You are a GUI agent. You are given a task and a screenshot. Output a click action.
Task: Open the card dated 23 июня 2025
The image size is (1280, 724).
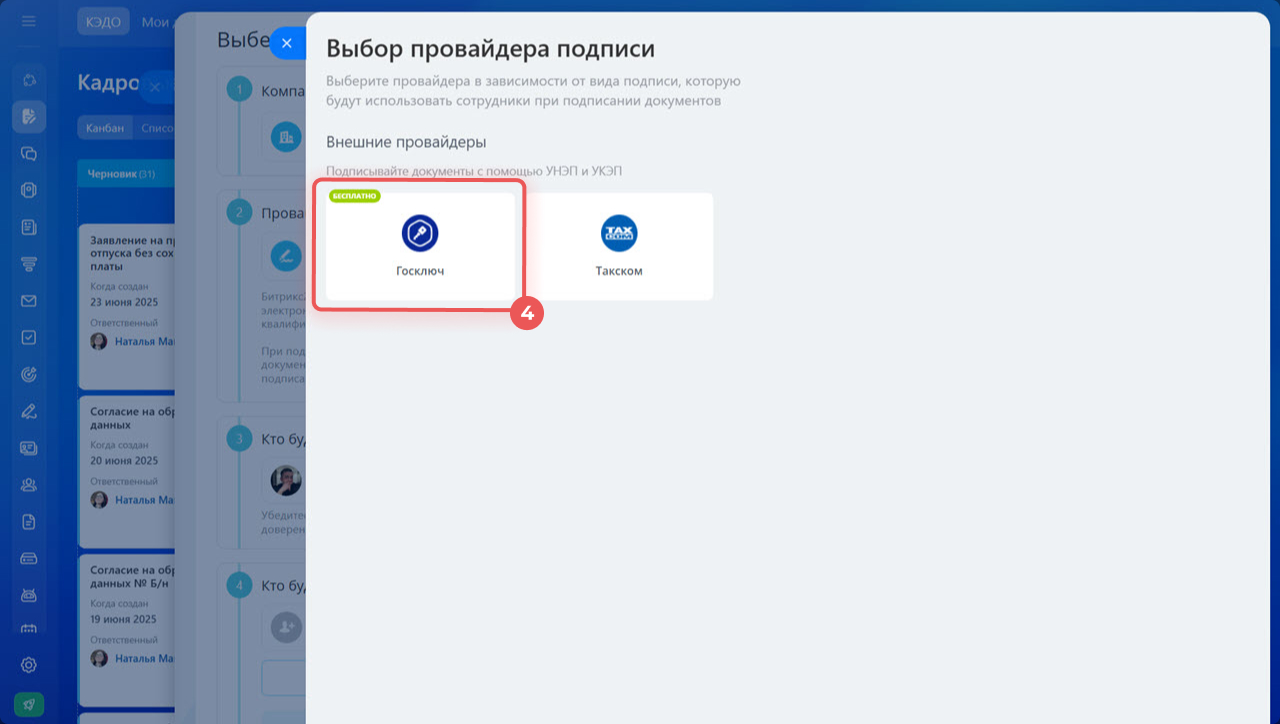[x=127, y=307]
